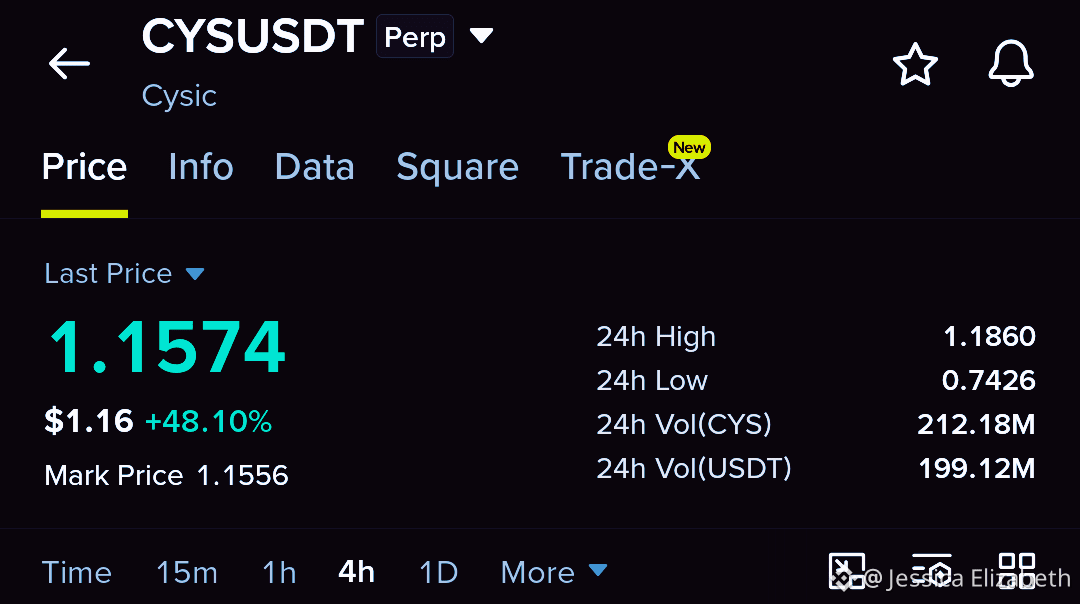Open the Data tab
1080x604 pixels.
315,167
